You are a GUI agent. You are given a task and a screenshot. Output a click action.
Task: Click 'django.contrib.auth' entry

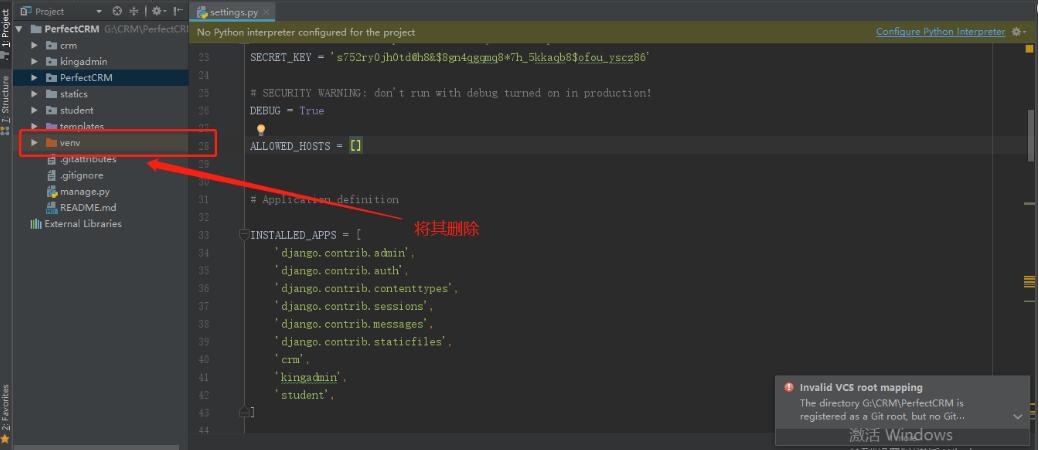[341, 270]
